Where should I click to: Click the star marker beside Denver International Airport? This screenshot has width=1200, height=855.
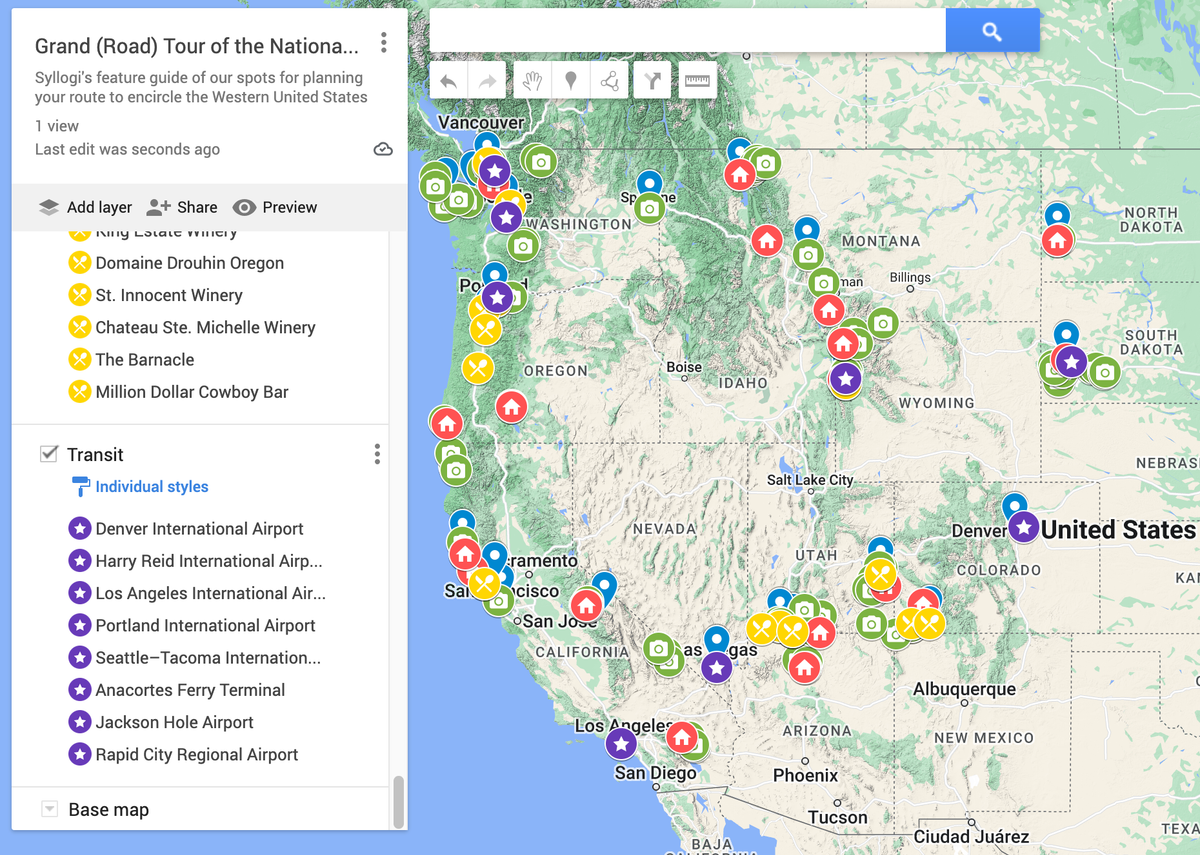point(80,528)
